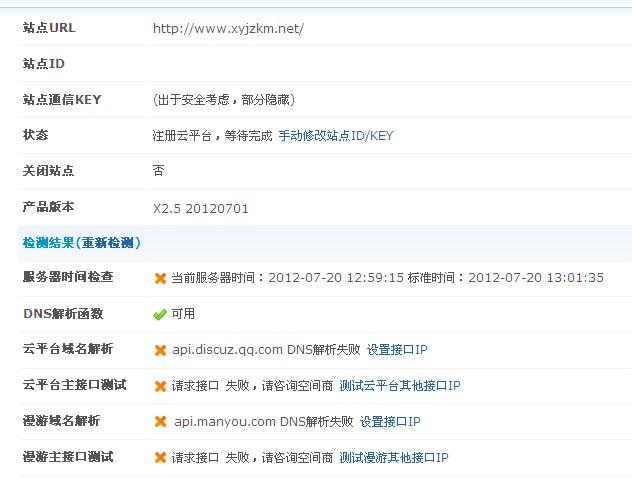Click the 云平台主接口测试 label
Screen dimensions: 632x485
coord(74,385)
